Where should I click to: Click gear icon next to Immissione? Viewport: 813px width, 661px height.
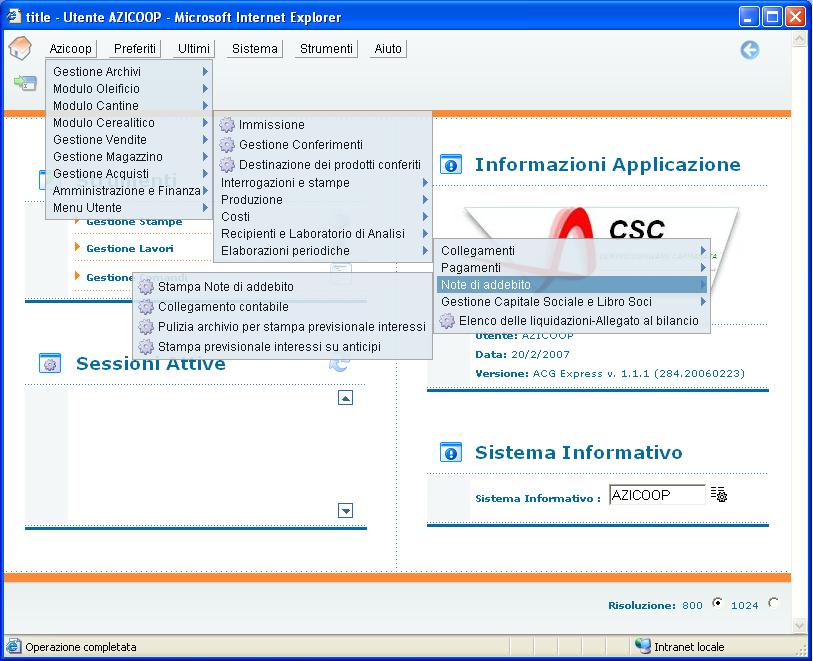pyautogui.click(x=227, y=124)
